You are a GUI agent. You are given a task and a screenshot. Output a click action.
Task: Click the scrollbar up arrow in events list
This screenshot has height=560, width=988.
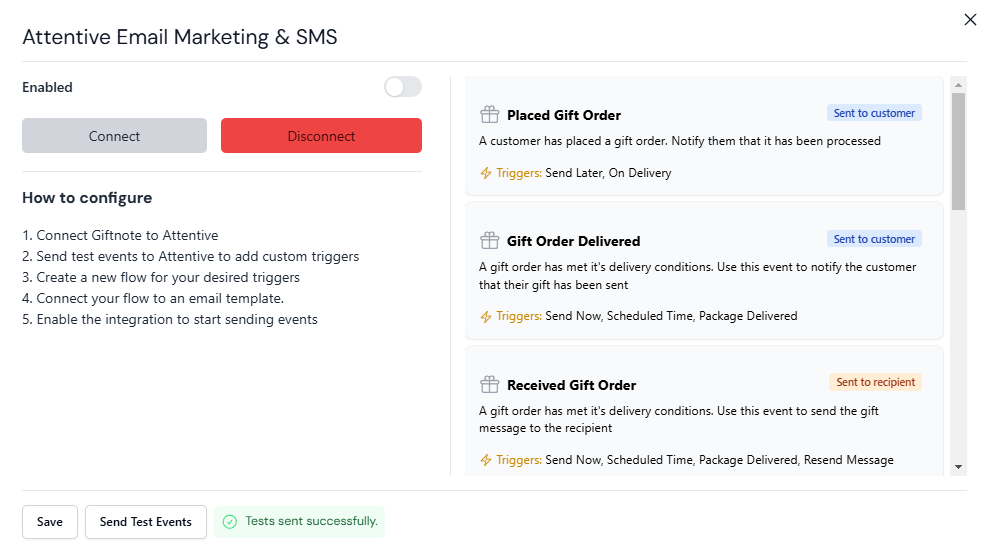[x=958, y=84]
